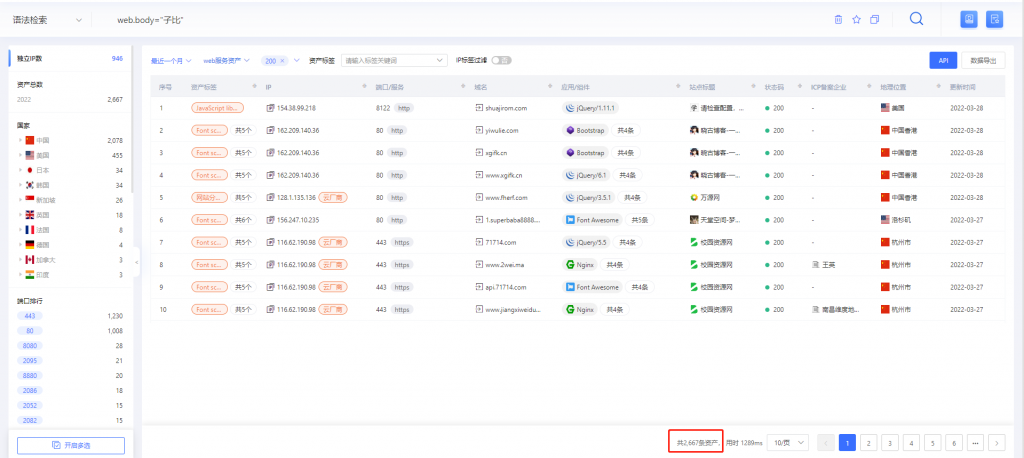Click the magnifier search icon
The height and width of the screenshot is (458, 1024).
point(916,19)
